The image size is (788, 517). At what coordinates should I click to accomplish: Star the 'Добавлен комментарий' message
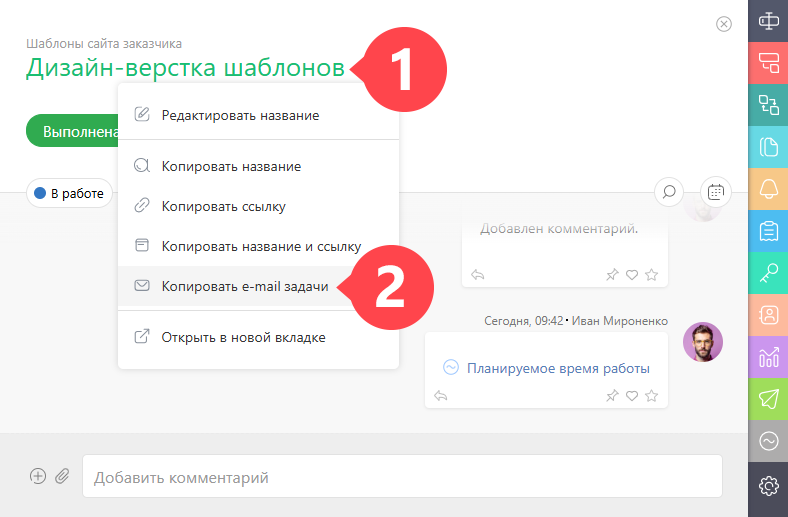[x=651, y=274]
